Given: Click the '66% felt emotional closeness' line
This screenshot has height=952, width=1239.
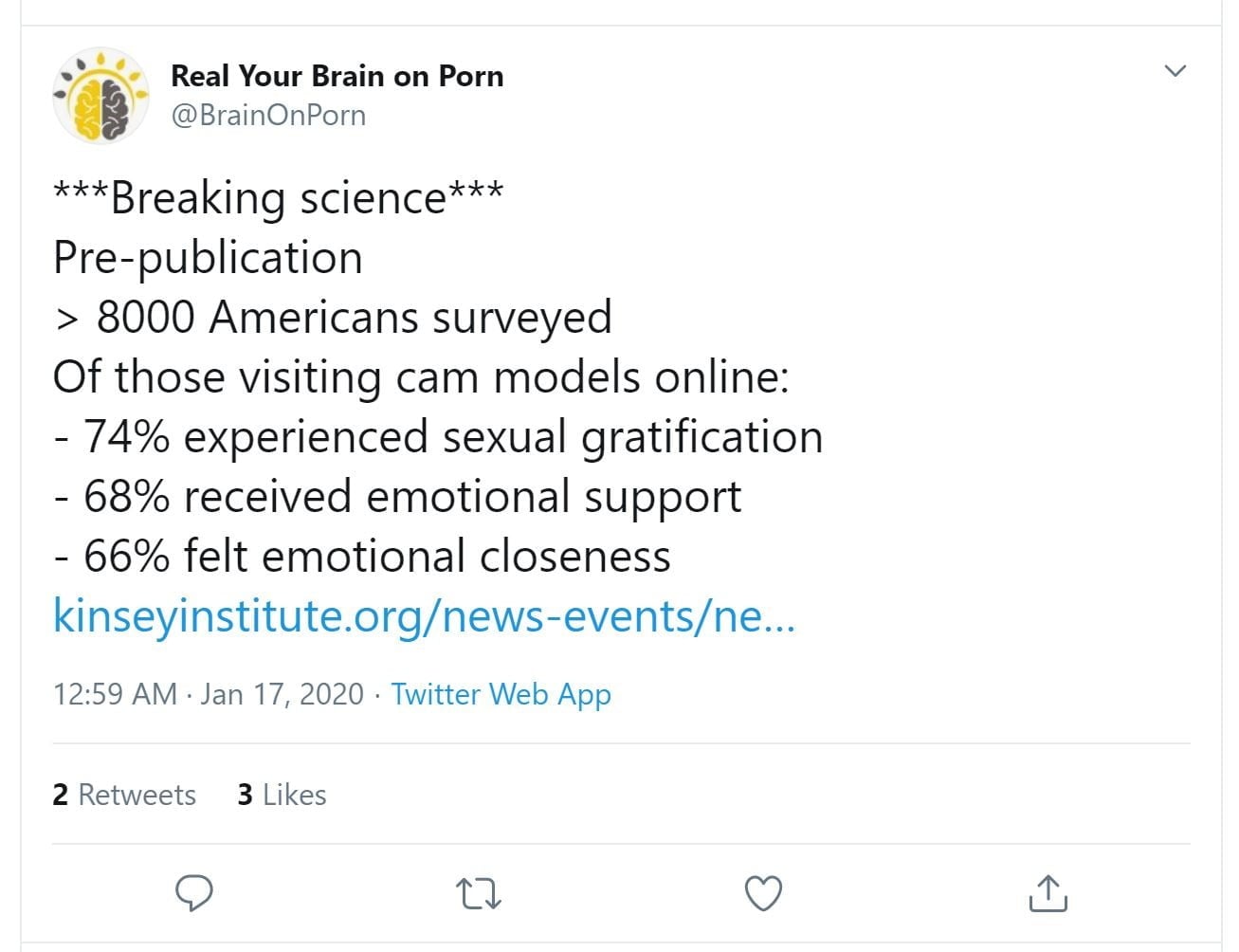Looking at the screenshot, I should point(362,557).
